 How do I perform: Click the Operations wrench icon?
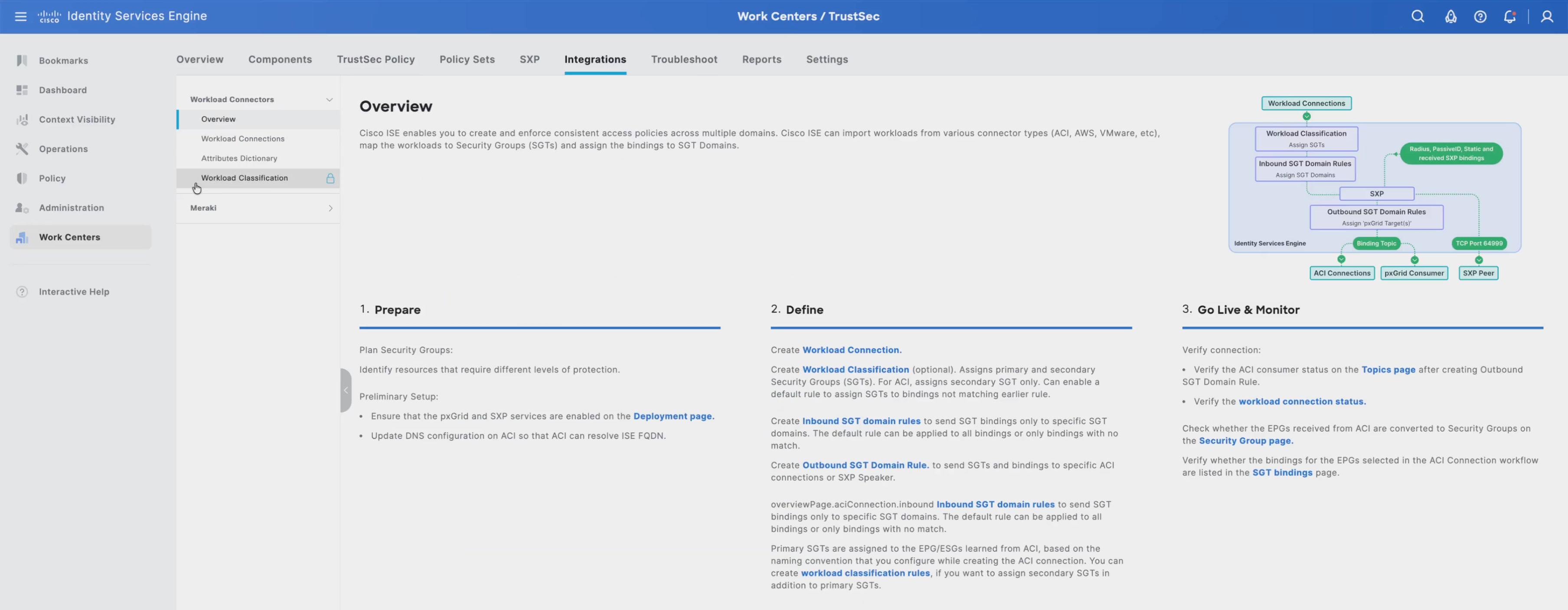pyautogui.click(x=22, y=148)
